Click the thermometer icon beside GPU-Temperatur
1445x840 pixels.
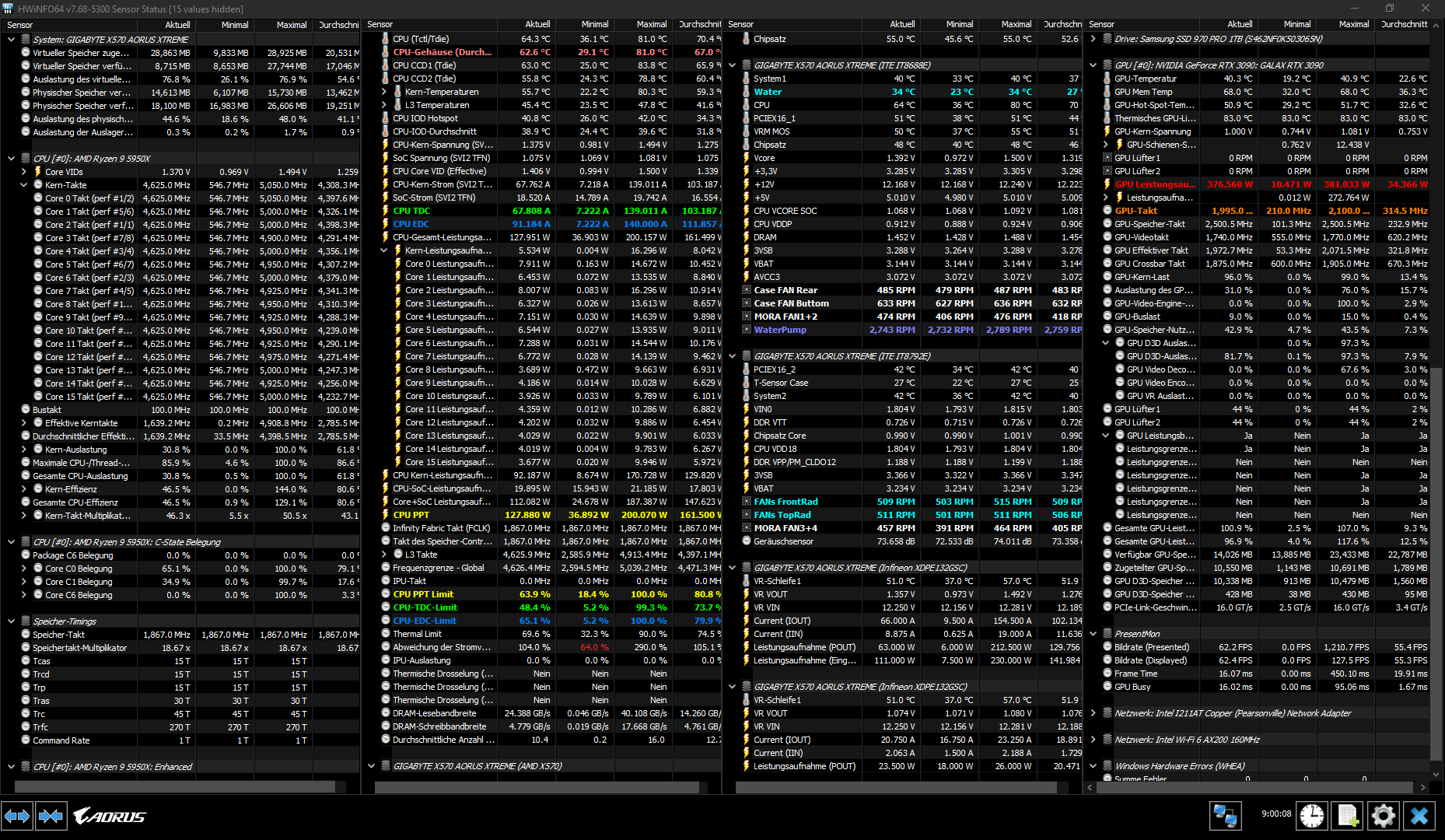(1107, 79)
